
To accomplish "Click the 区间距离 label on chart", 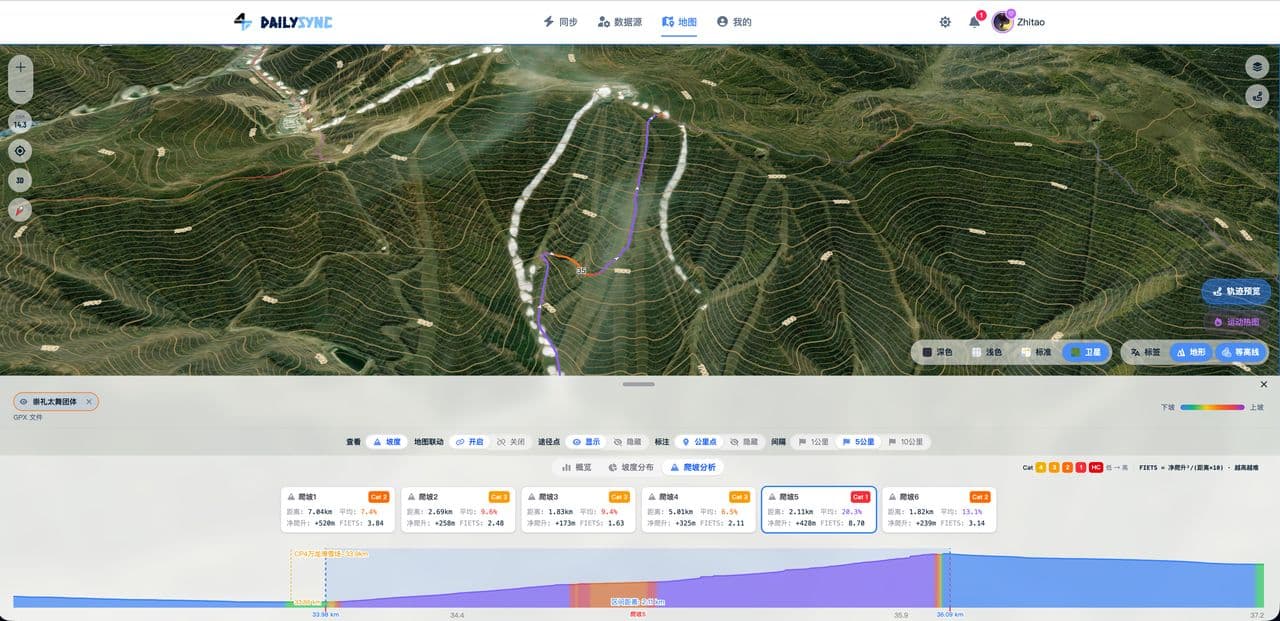I will click(638, 602).
